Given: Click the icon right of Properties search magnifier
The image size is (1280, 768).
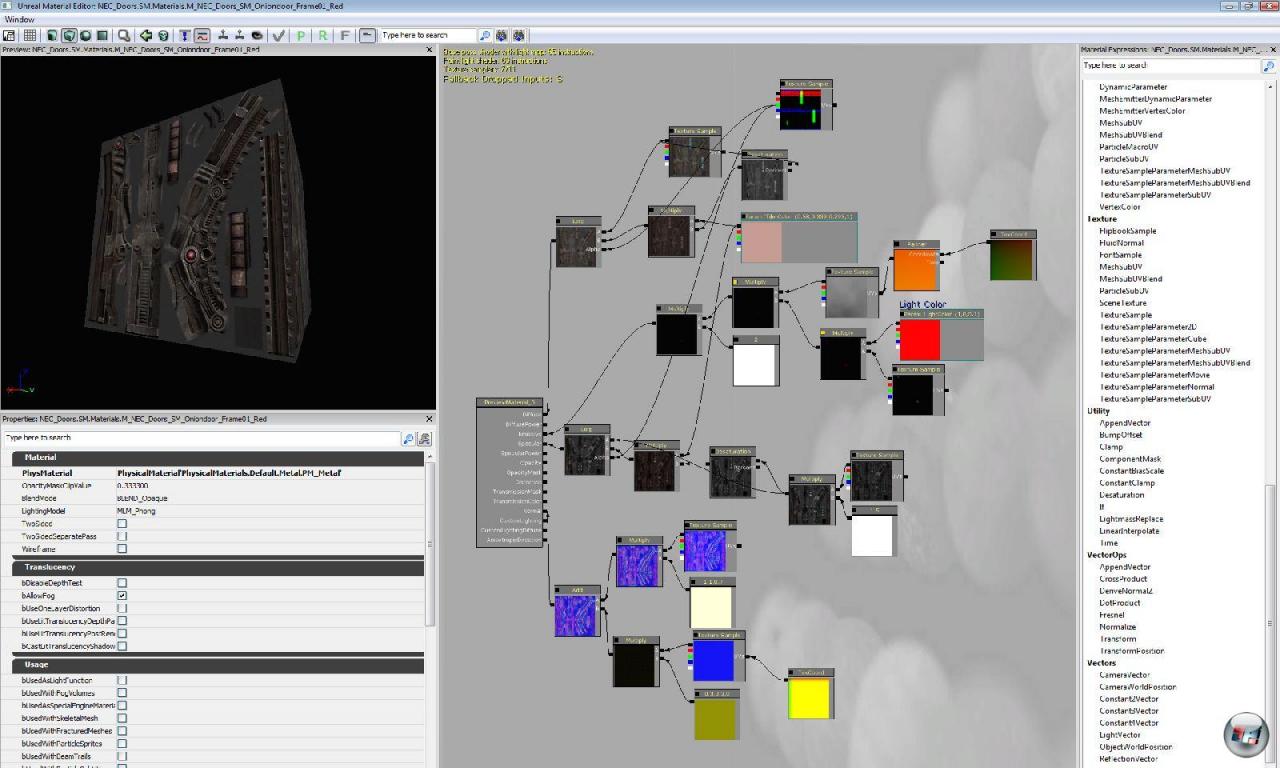Looking at the screenshot, I should tap(424, 439).
